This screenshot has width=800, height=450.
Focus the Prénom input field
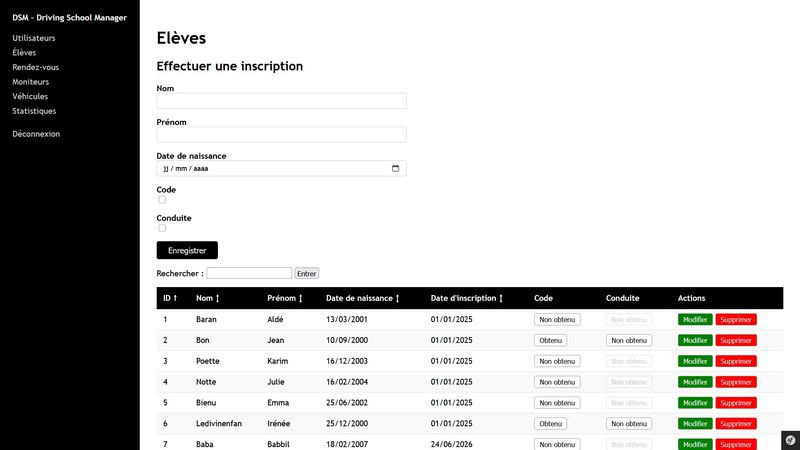(x=282, y=135)
